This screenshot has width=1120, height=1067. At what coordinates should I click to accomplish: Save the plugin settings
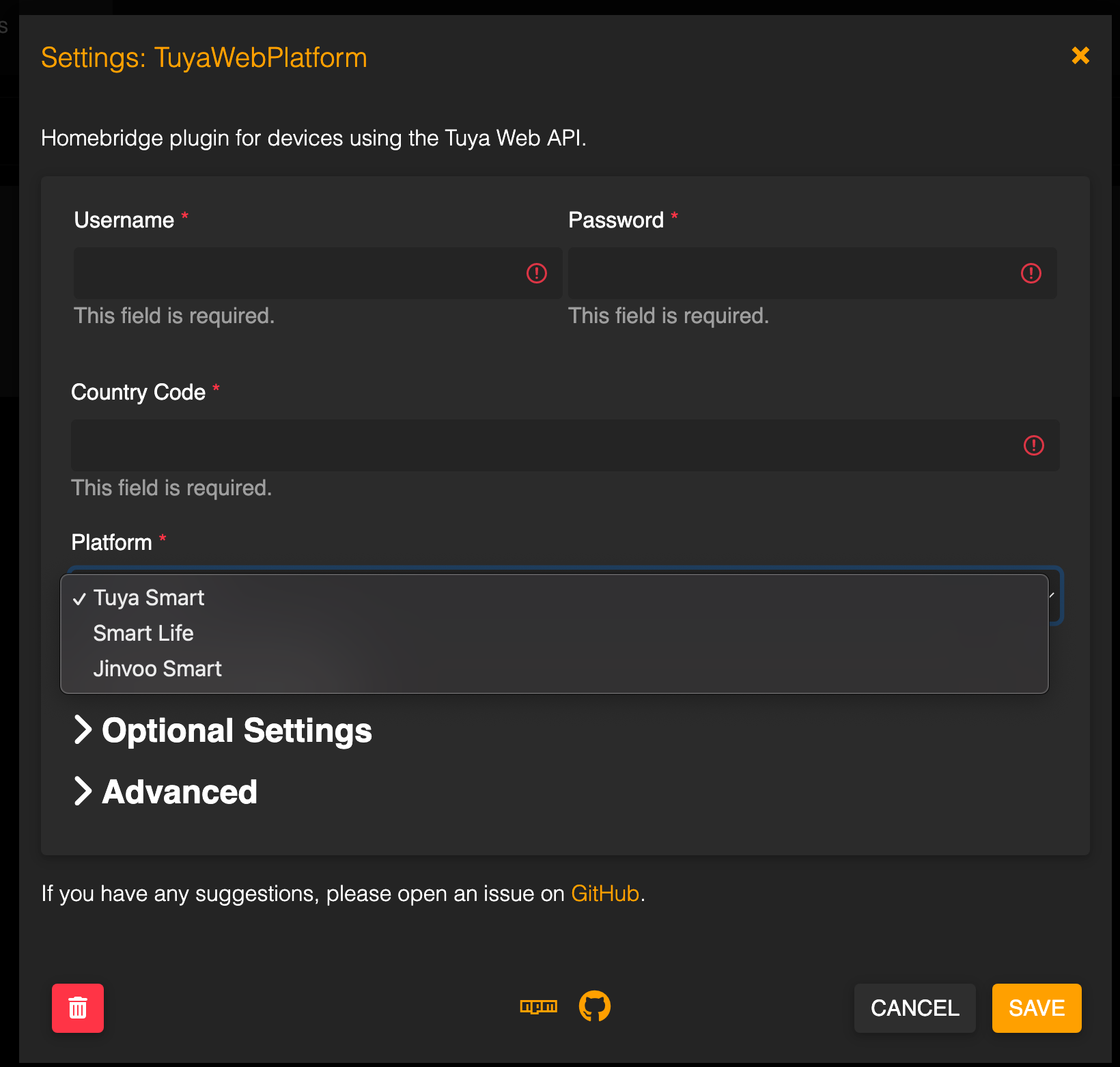[x=1037, y=1008]
